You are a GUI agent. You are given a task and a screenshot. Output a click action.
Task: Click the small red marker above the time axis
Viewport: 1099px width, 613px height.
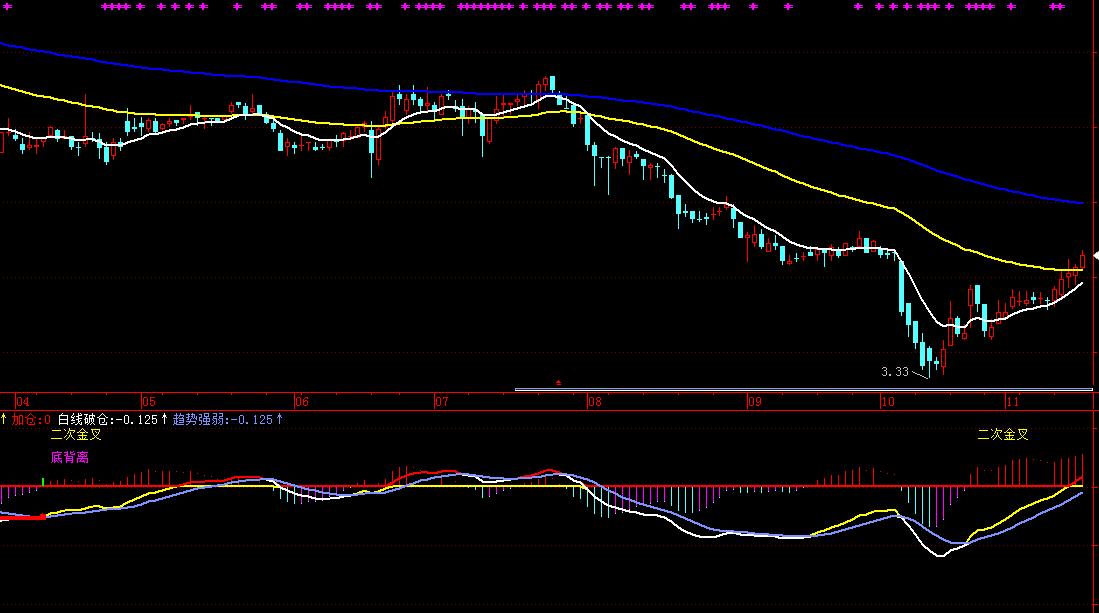click(558, 382)
